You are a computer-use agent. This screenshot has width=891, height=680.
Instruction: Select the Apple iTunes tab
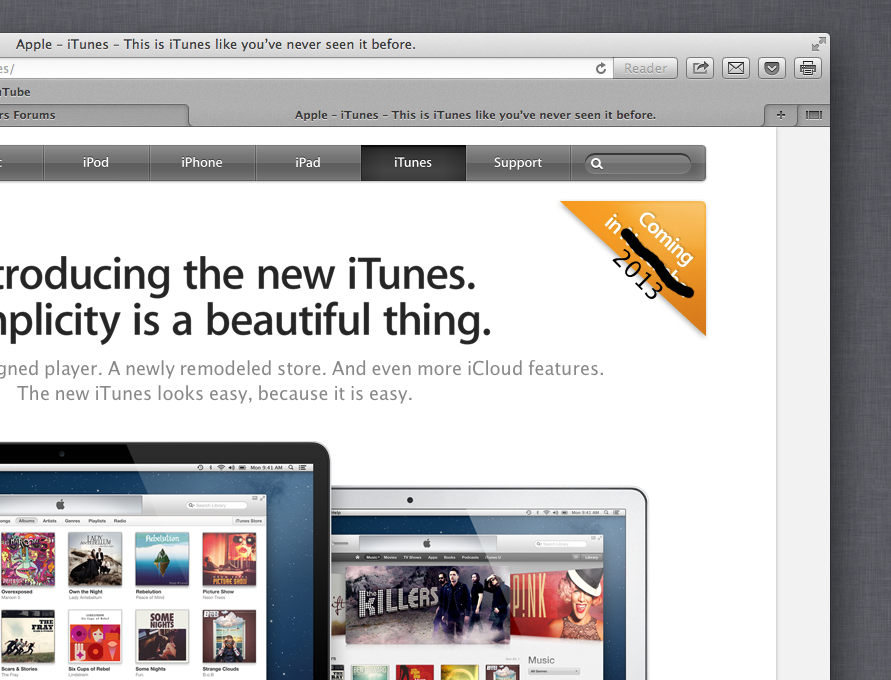coord(475,115)
